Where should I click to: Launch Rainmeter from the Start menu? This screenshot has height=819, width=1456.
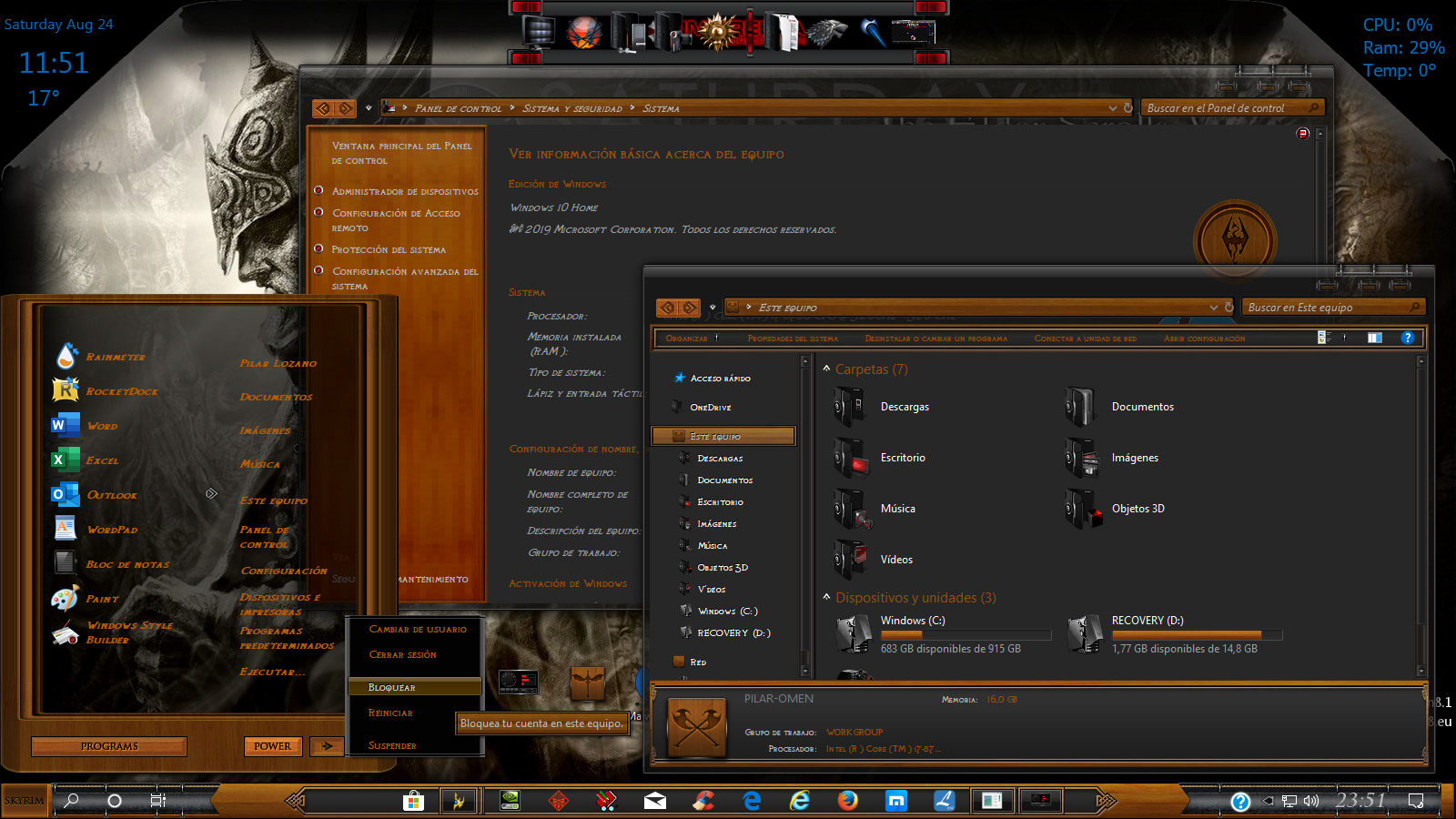coord(116,357)
